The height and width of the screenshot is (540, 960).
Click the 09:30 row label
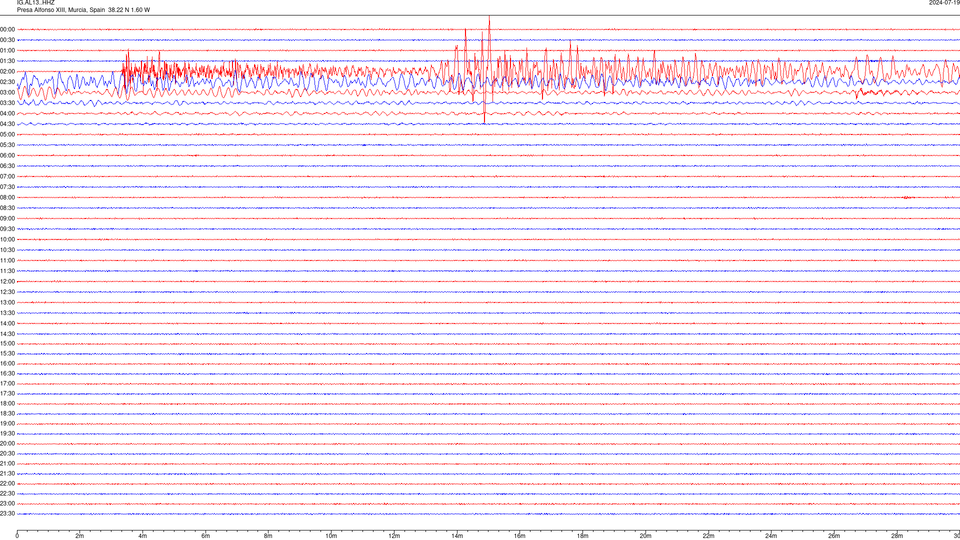(7, 229)
